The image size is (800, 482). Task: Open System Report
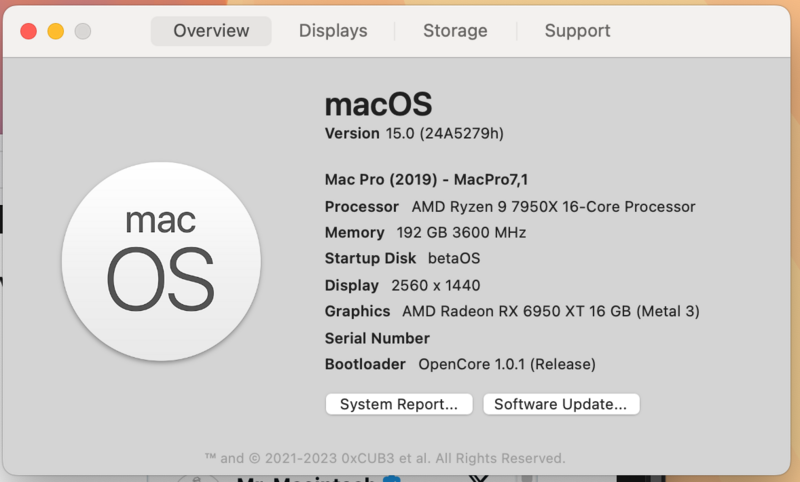(399, 404)
